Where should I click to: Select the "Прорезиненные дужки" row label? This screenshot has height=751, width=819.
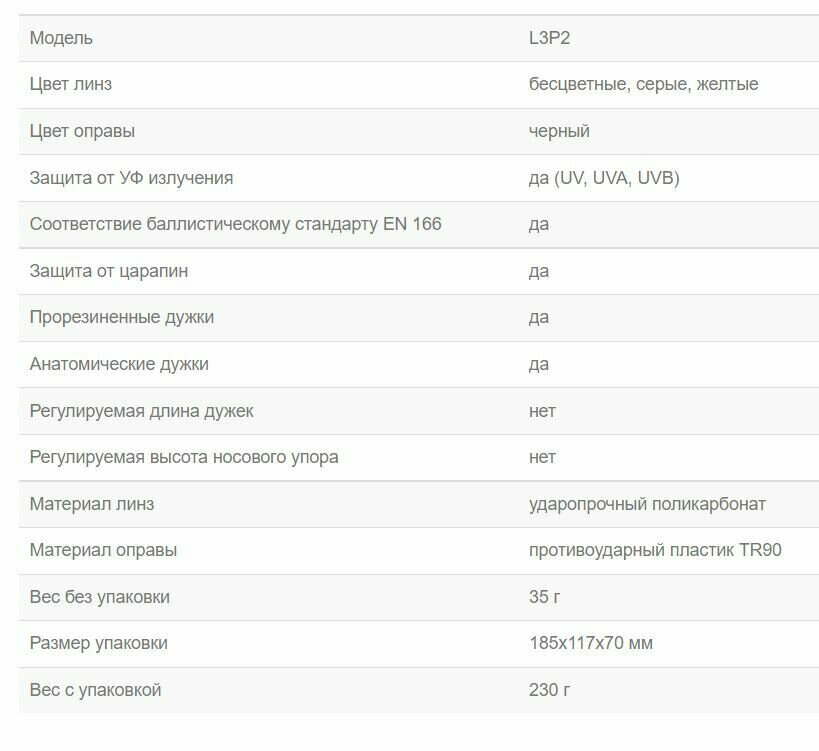pos(122,317)
